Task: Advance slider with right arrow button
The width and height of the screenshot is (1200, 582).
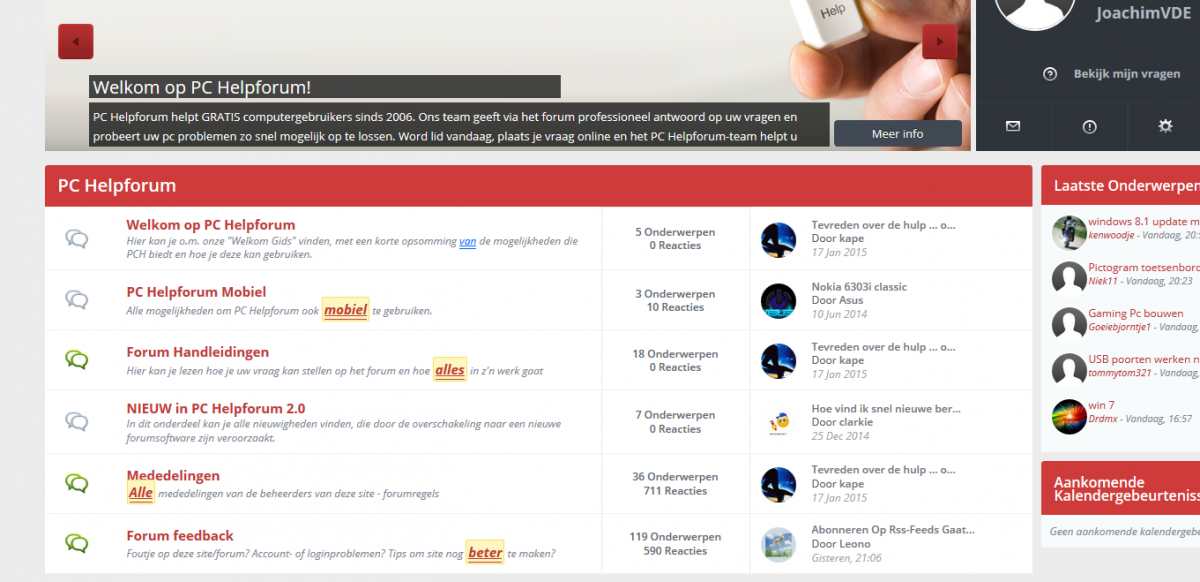Action: [940, 42]
